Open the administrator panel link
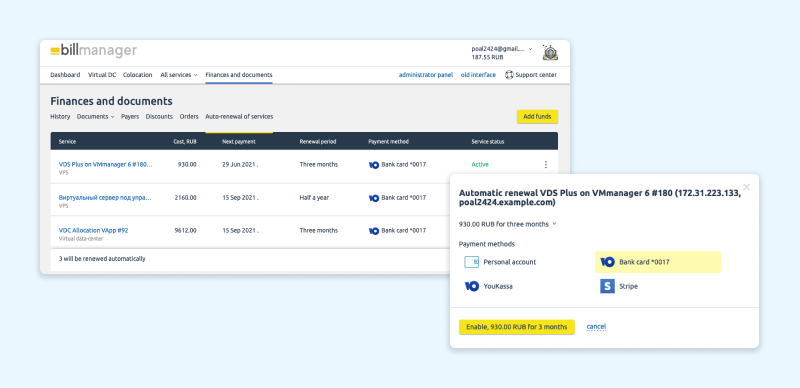 tap(426, 75)
